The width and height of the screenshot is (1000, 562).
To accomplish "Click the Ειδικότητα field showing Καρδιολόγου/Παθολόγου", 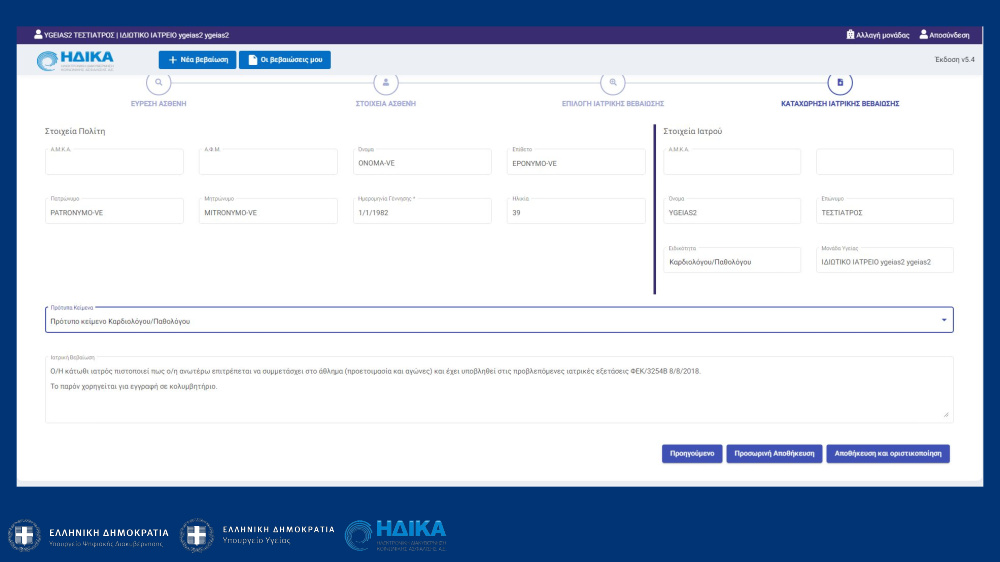I will tap(732, 261).
